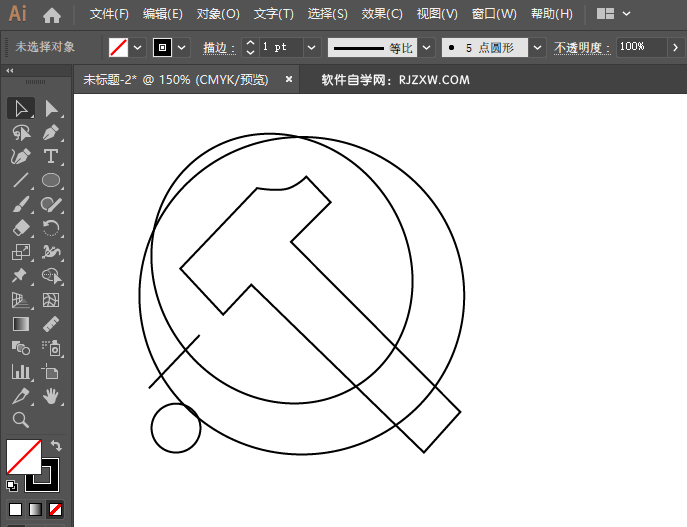Select the Type tool

click(51, 156)
